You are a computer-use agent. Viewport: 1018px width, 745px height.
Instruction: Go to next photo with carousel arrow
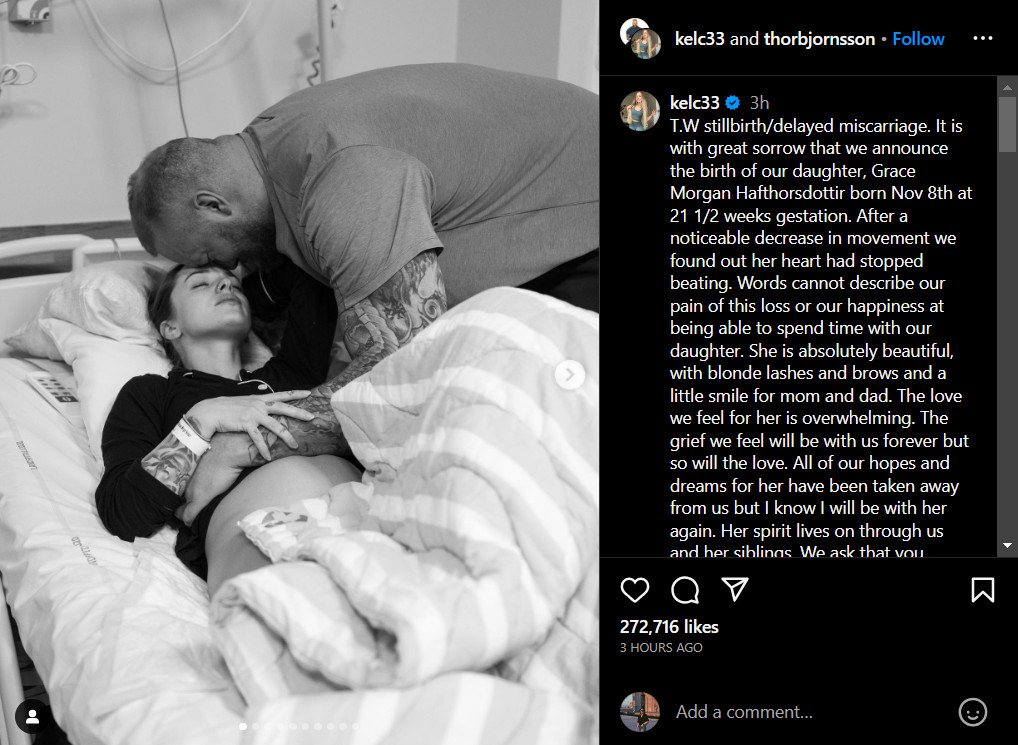click(569, 374)
